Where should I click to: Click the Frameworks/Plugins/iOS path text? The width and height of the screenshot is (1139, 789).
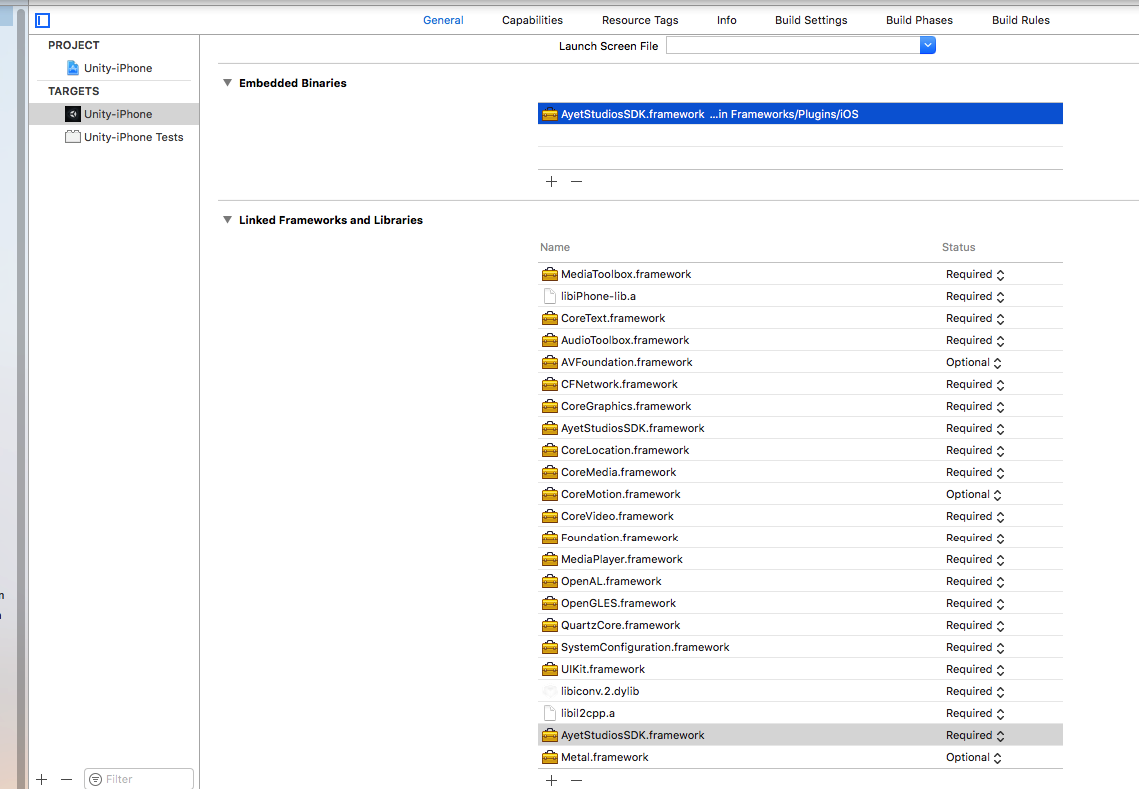pos(795,114)
